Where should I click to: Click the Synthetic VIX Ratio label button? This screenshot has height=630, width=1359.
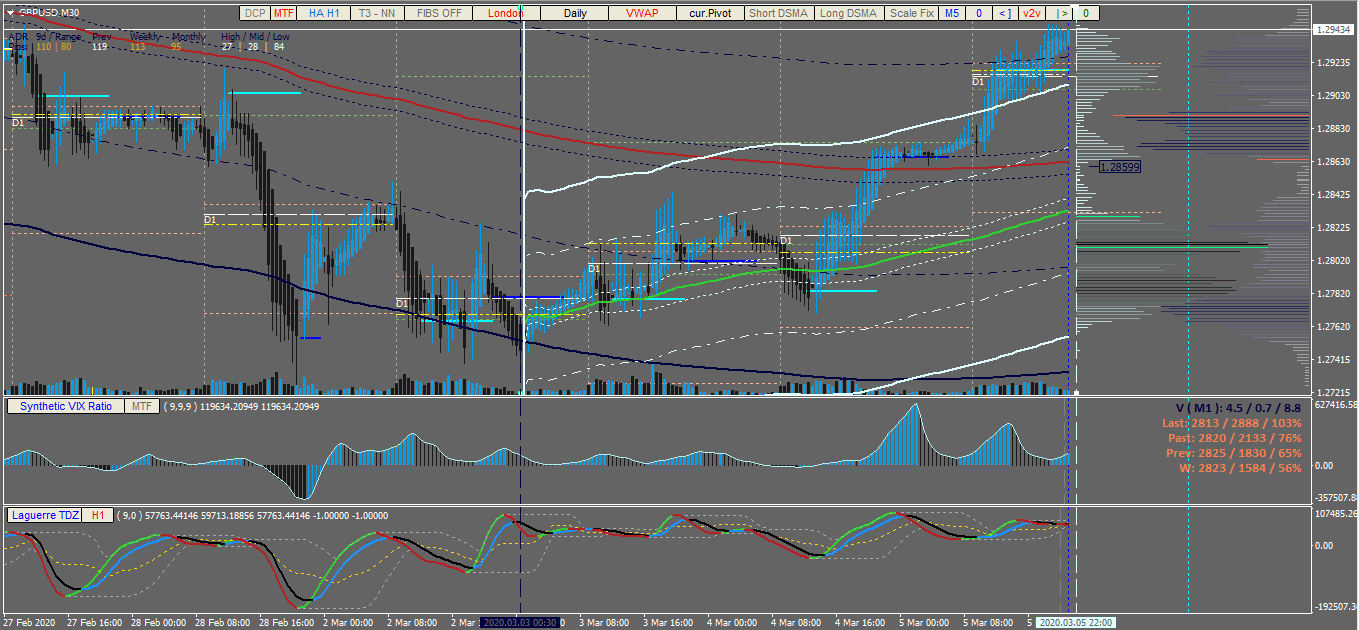pyautogui.click(x=66, y=406)
